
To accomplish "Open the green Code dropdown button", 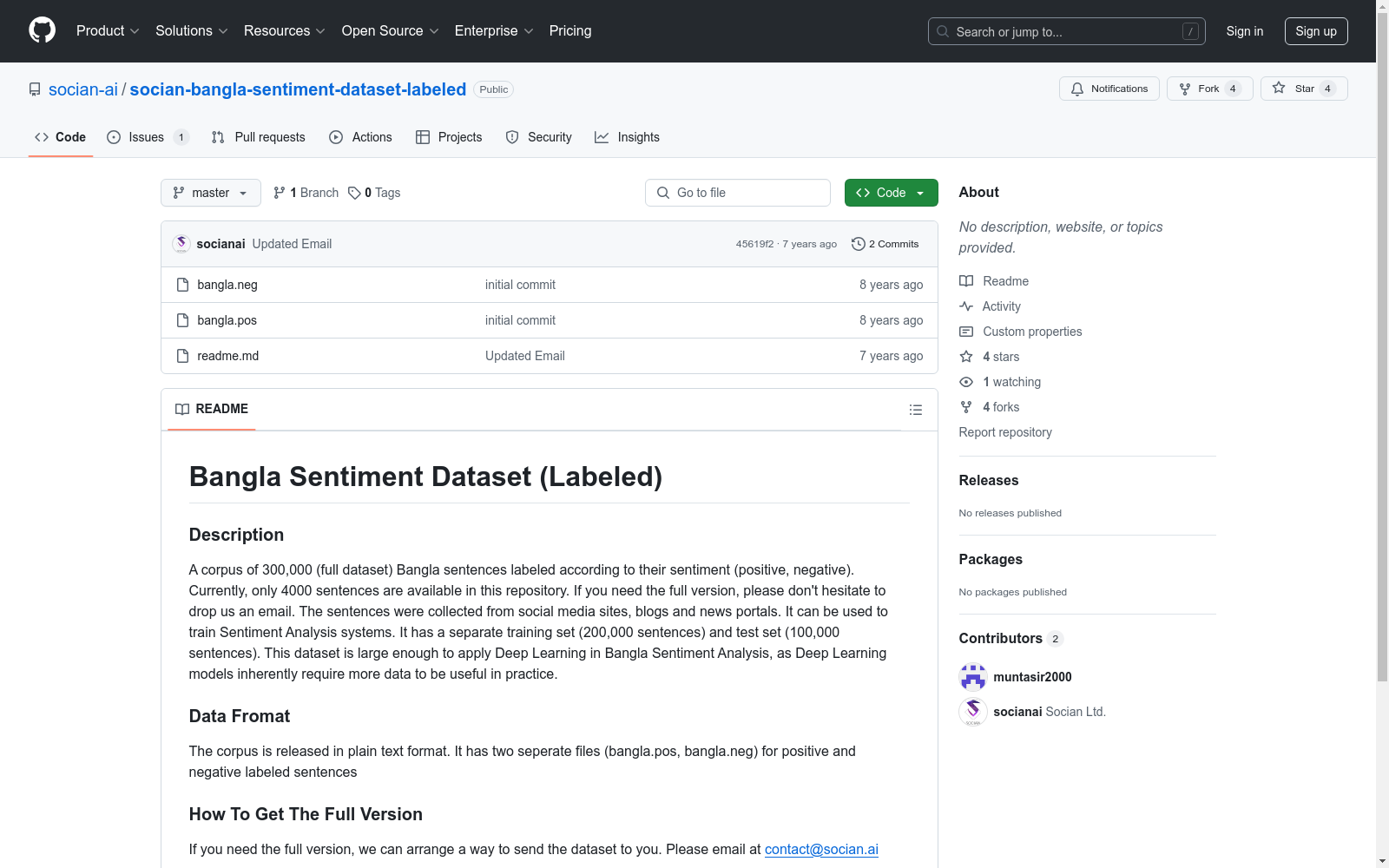I will (892, 193).
